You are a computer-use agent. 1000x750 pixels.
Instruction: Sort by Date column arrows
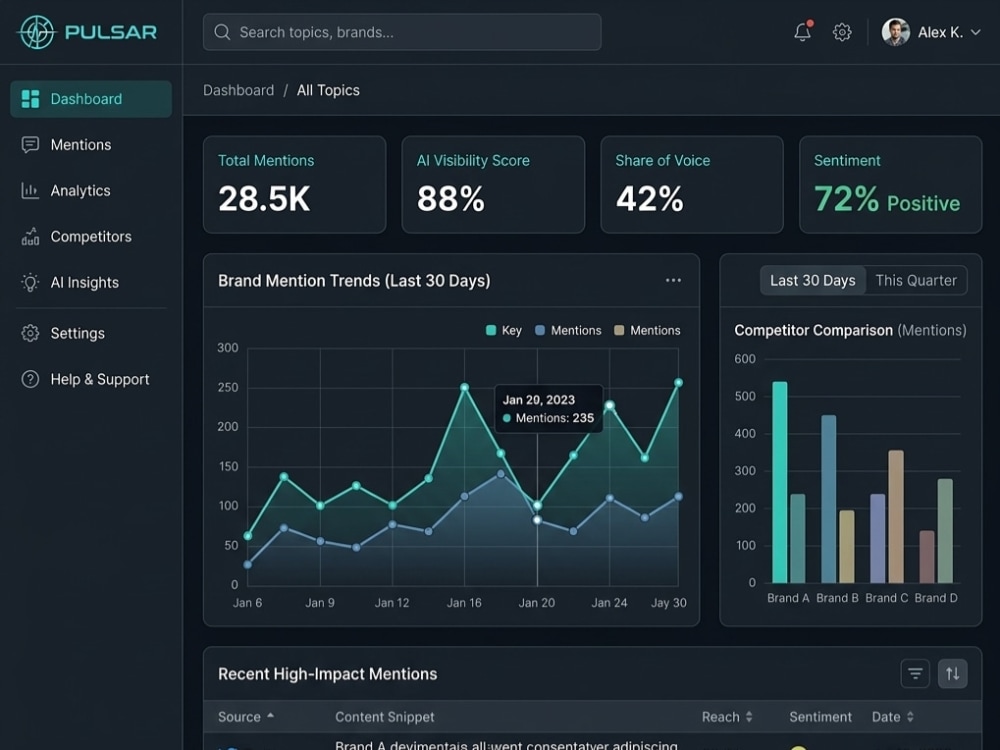[x=910, y=717]
